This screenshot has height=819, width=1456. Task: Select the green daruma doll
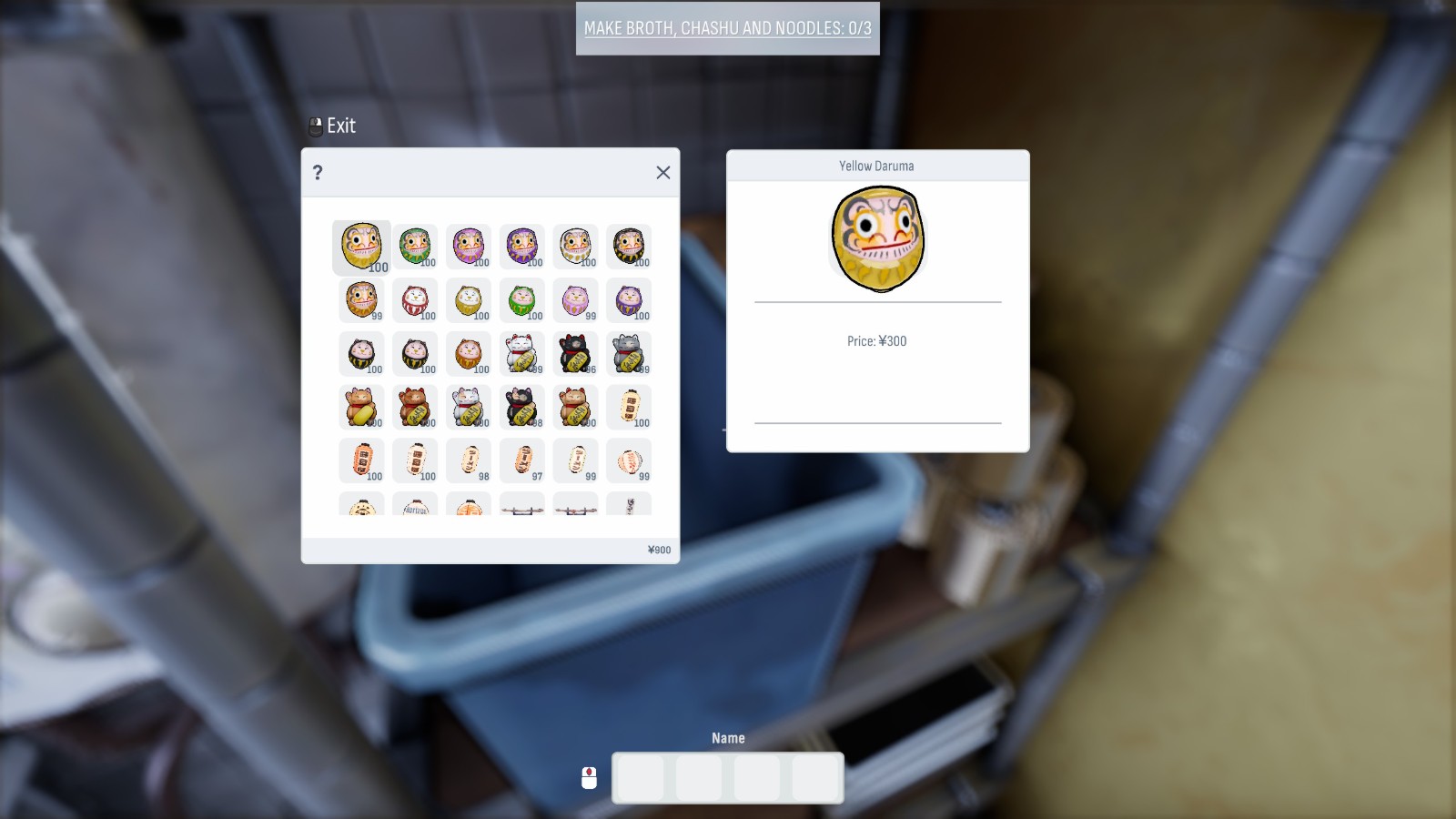click(415, 247)
